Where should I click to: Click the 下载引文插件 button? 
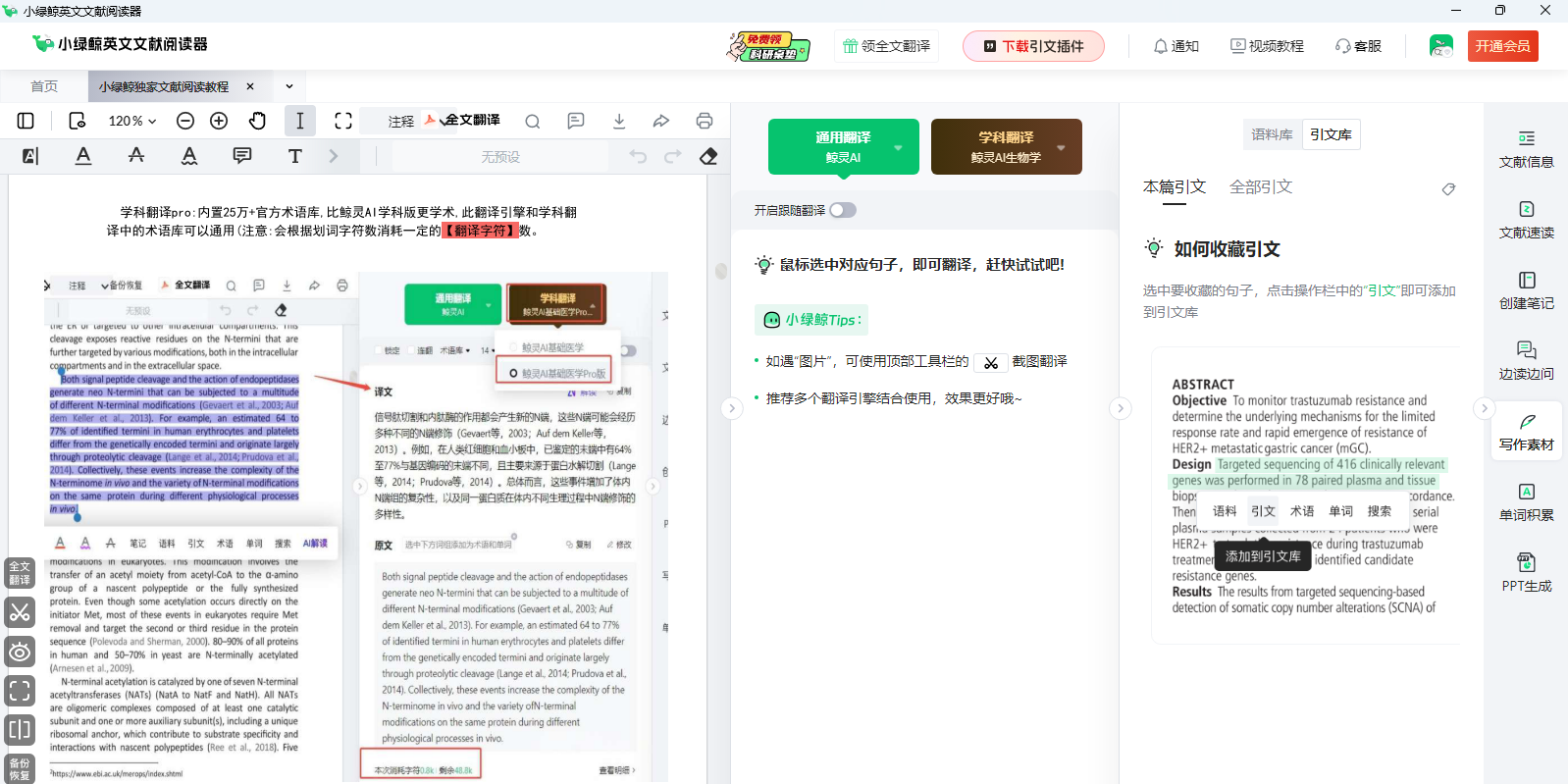tap(1033, 46)
